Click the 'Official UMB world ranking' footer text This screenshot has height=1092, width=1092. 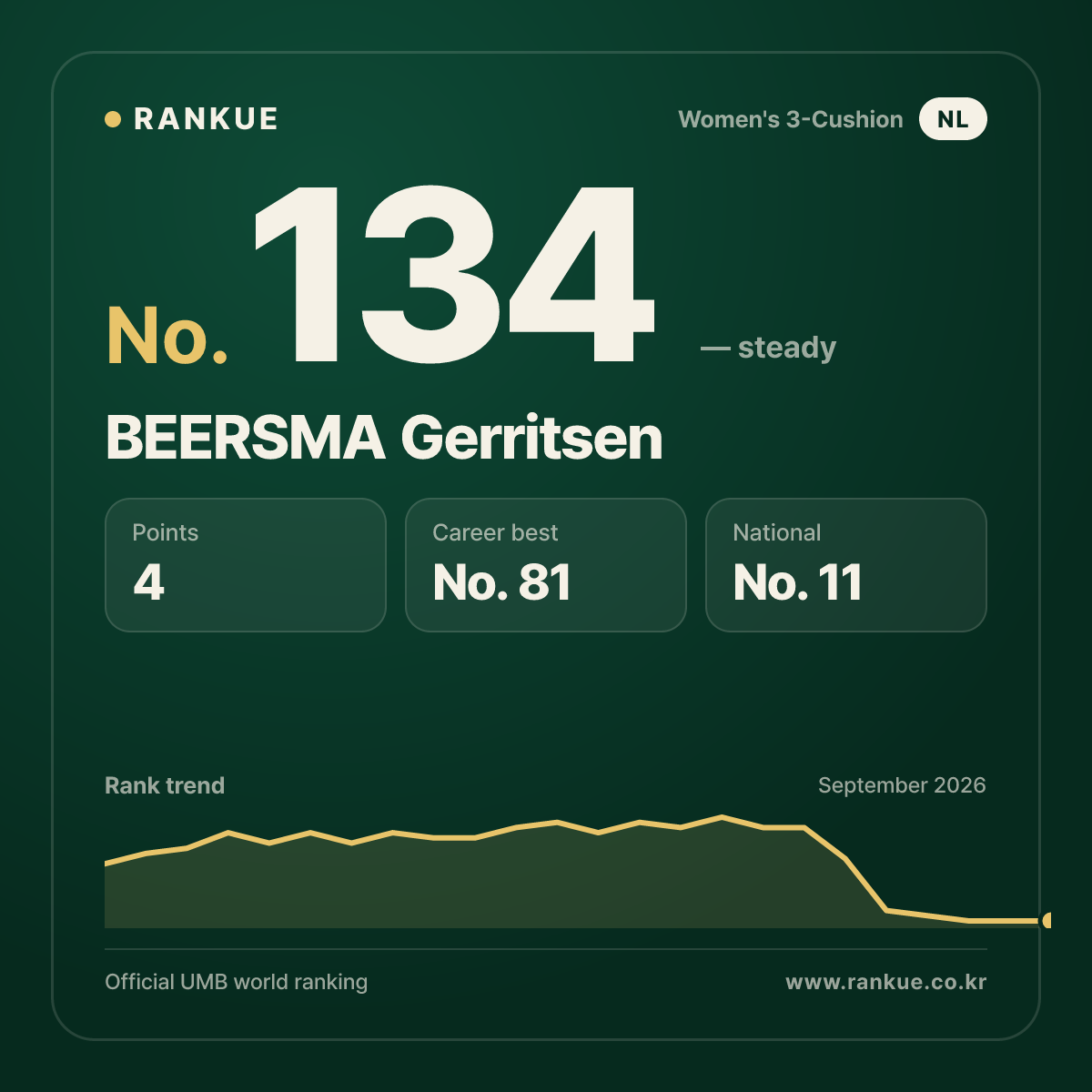(x=237, y=982)
